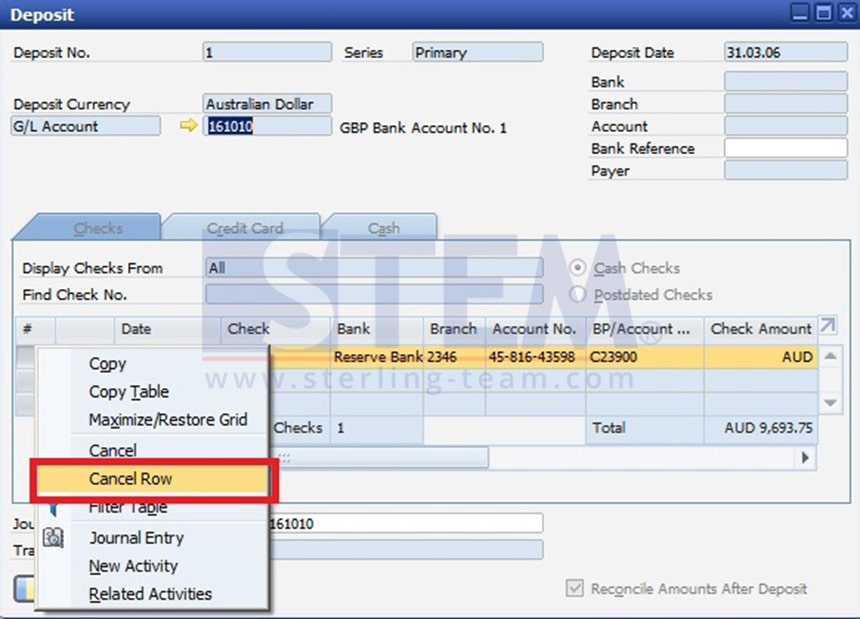Switch to the Credit Card tab
Screen dimensions: 860x619
pyautogui.click(x=245, y=228)
